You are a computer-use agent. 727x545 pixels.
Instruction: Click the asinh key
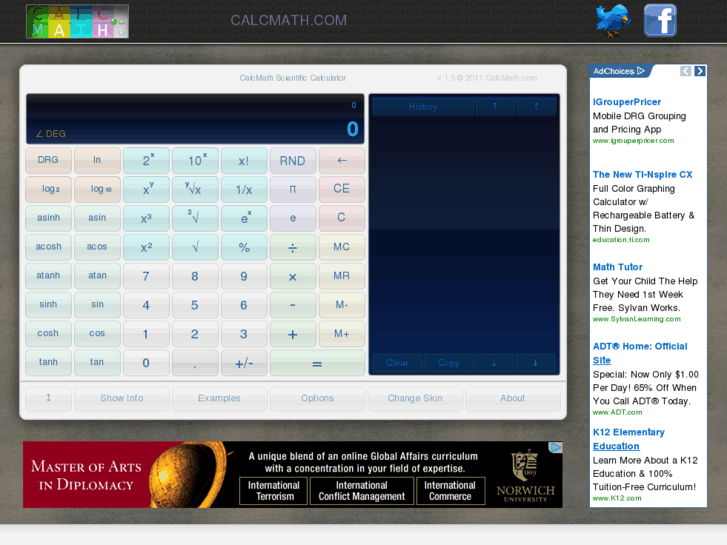coord(48,218)
